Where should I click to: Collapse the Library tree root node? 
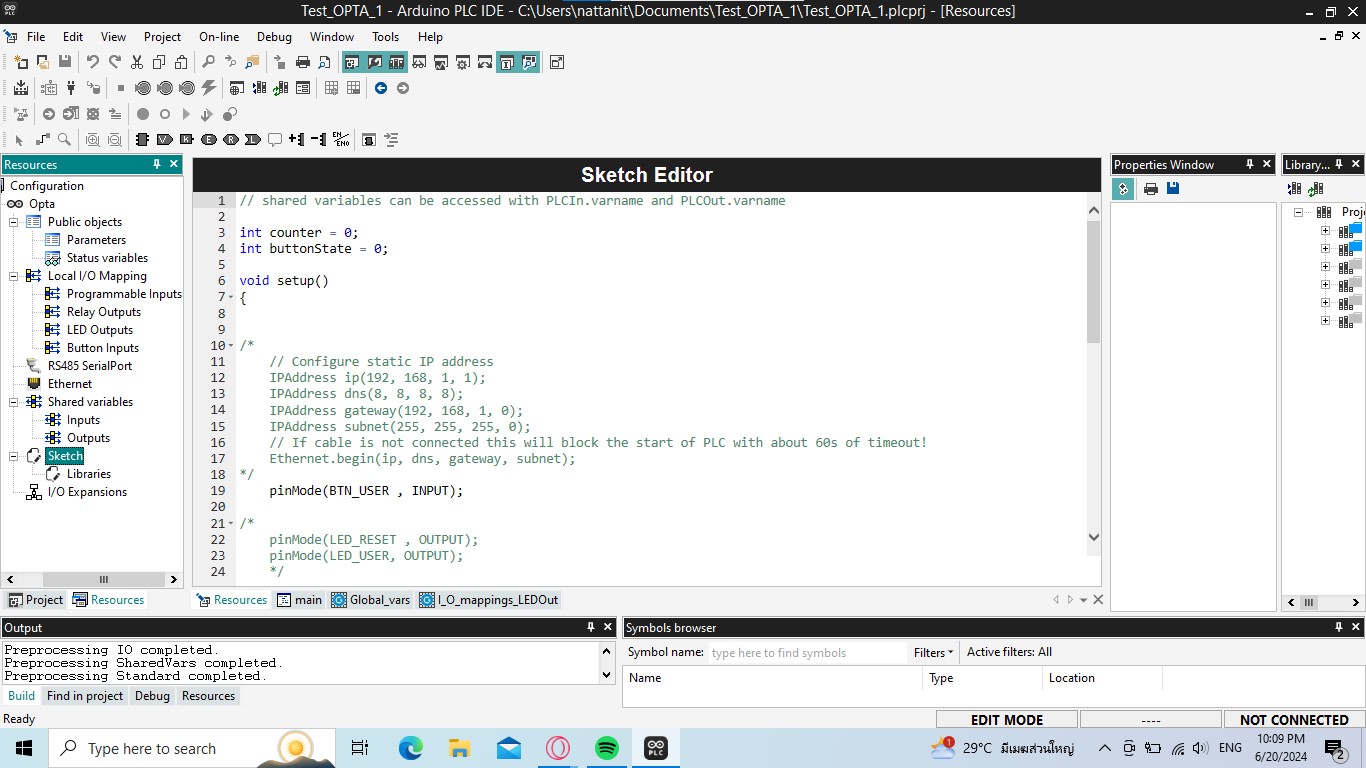1298,212
